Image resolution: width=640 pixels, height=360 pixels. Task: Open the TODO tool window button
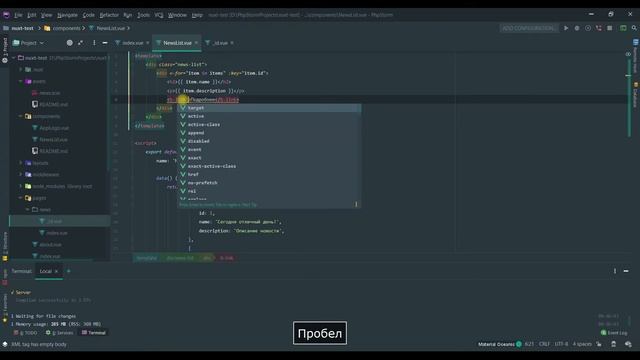[x=25, y=333]
